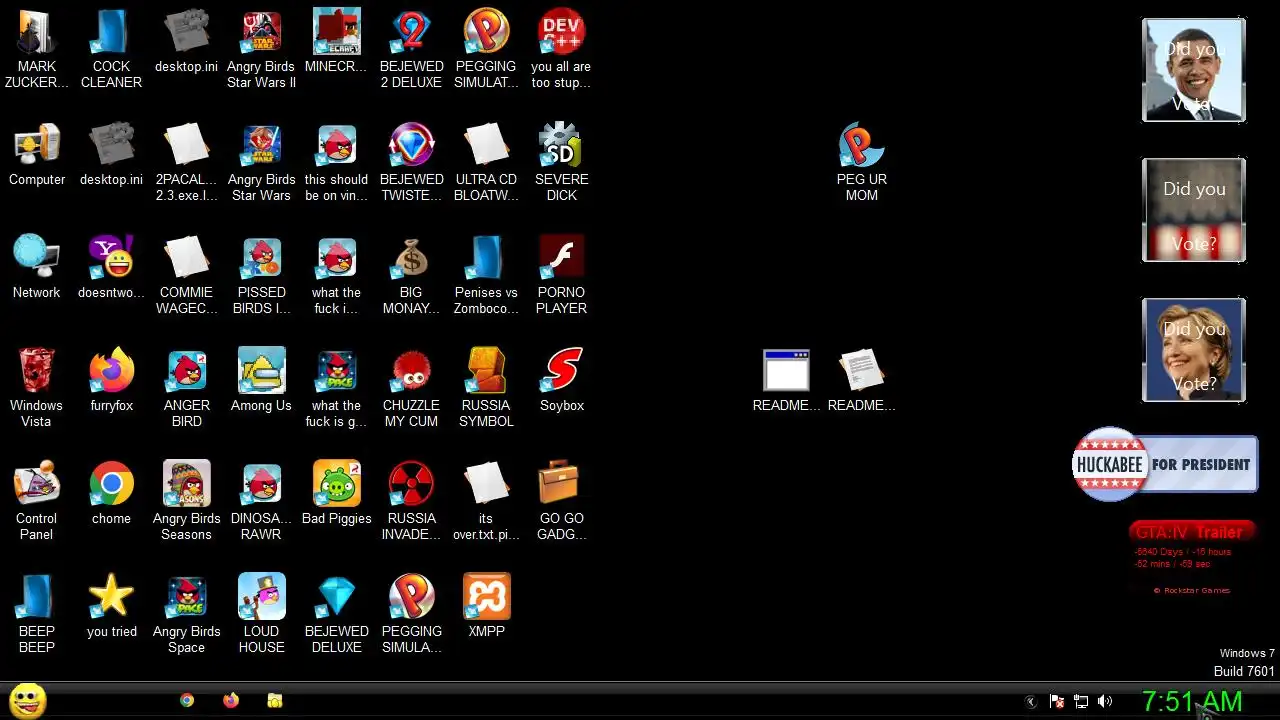The height and width of the screenshot is (720, 1280).
Task: Open the RUSSIA SYMBOL shortcut
Action: click(x=487, y=389)
